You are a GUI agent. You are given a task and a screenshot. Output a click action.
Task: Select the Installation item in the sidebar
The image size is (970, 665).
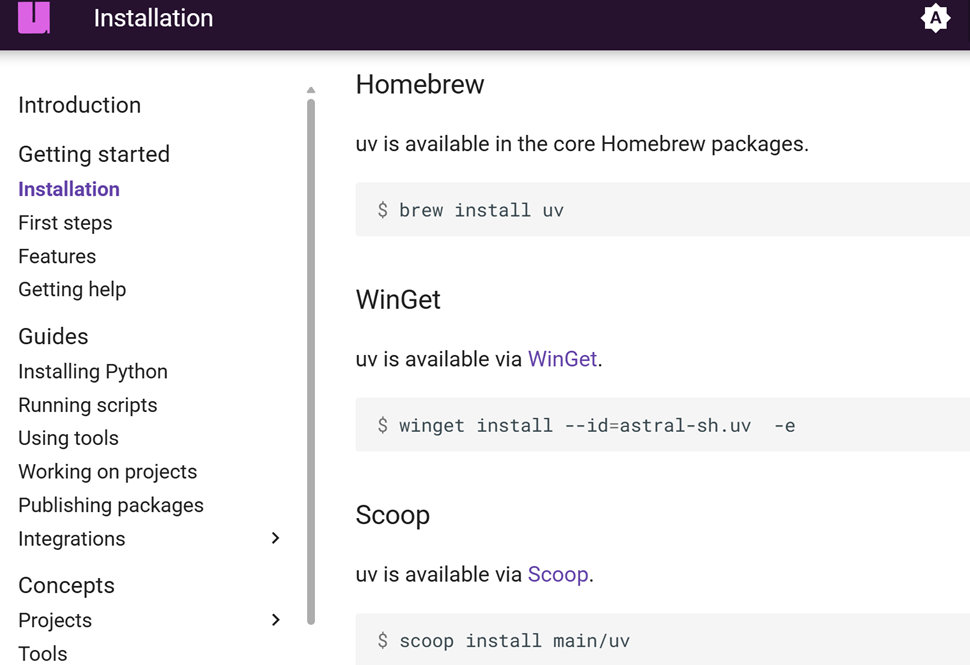point(68,189)
